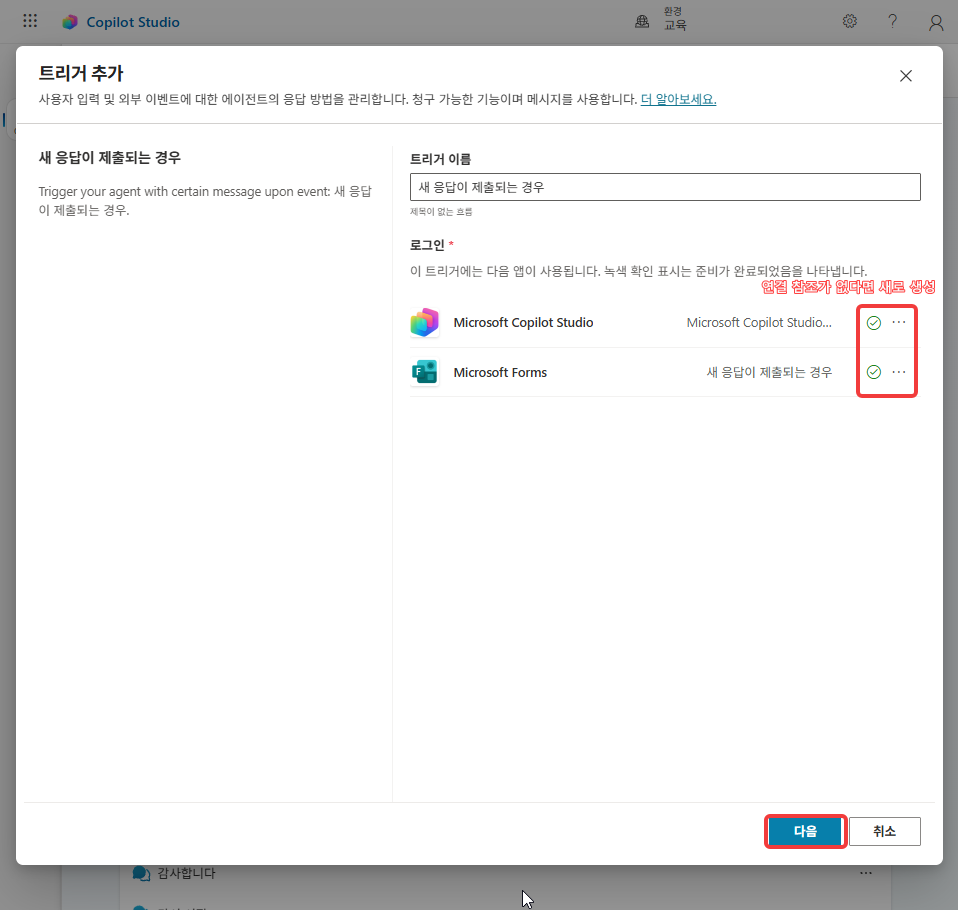The width and height of the screenshot is (958, 910).
Task: Click the Copilot Studio logo icon
Action: click(70, 22)
